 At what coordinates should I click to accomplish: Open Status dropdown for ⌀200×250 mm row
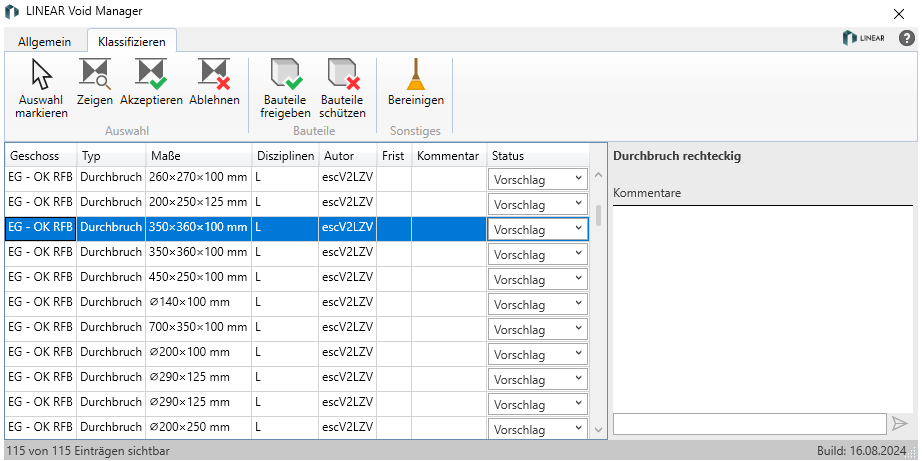537,429
